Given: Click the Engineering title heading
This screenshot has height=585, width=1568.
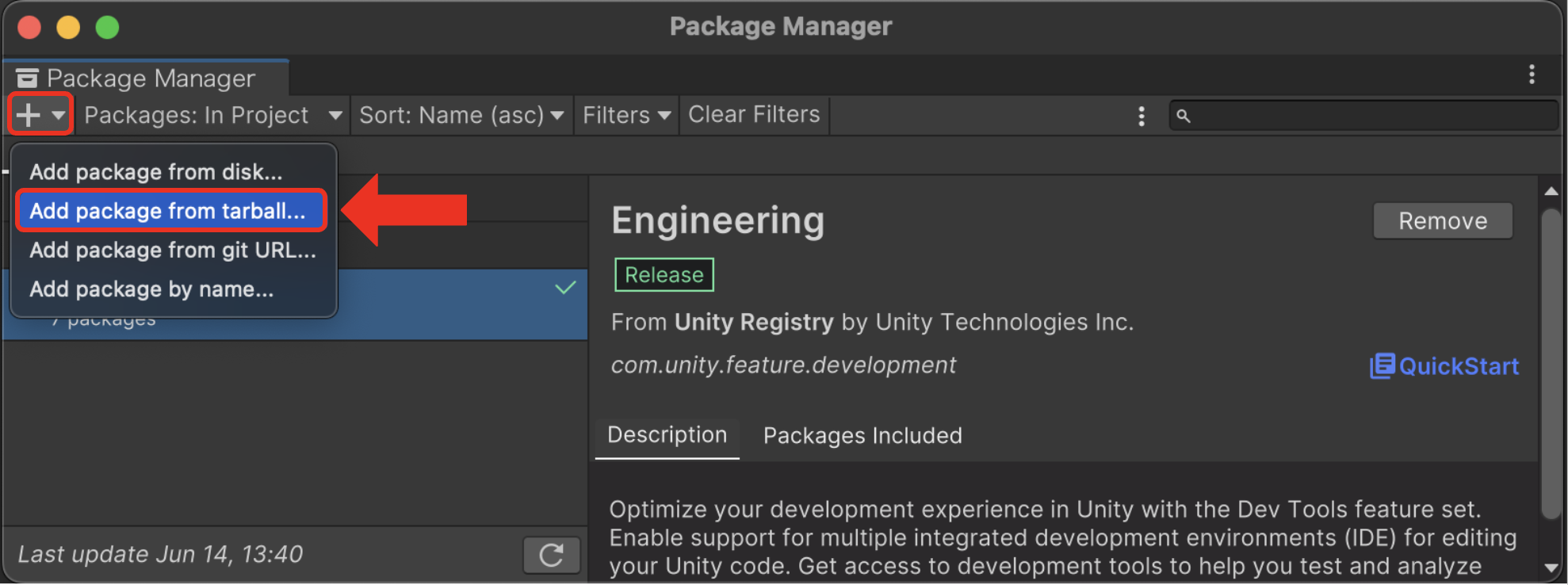Looking at the screenshot, I should coord(717,220).
